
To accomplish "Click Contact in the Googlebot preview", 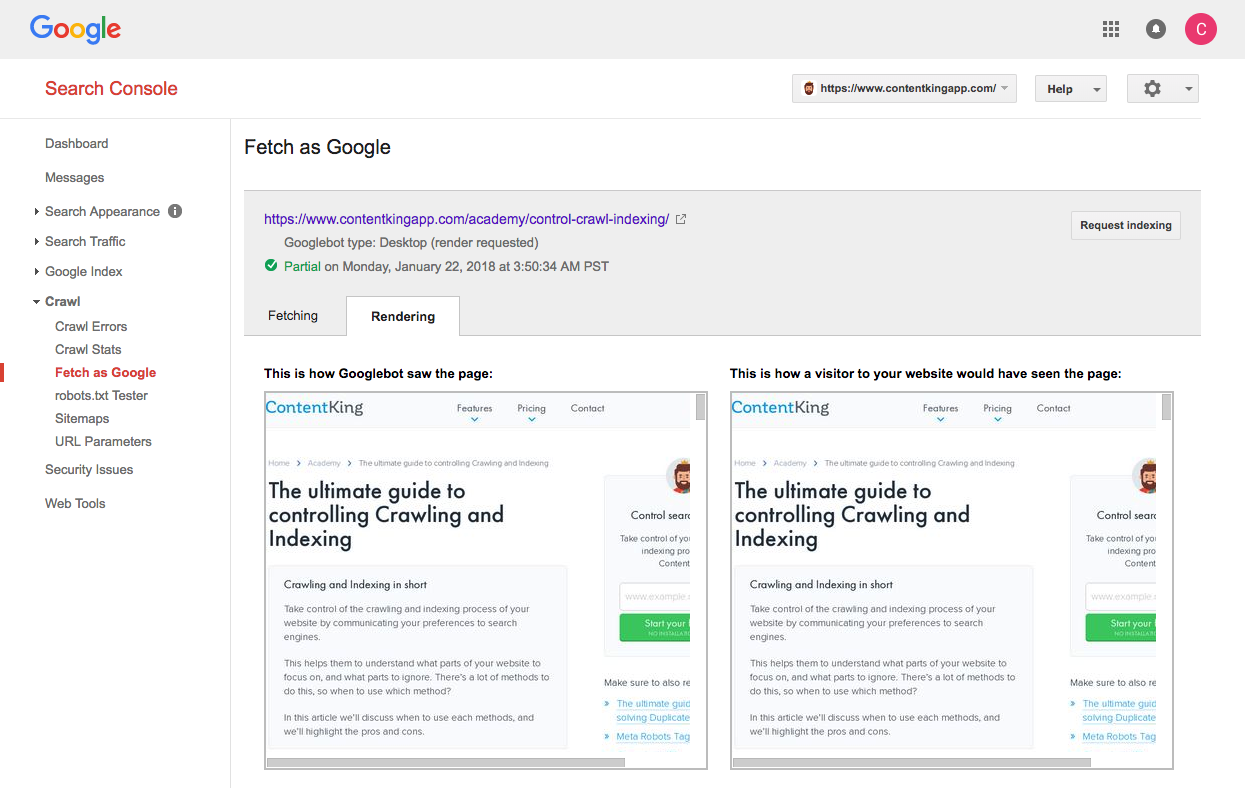I will 587,408.
